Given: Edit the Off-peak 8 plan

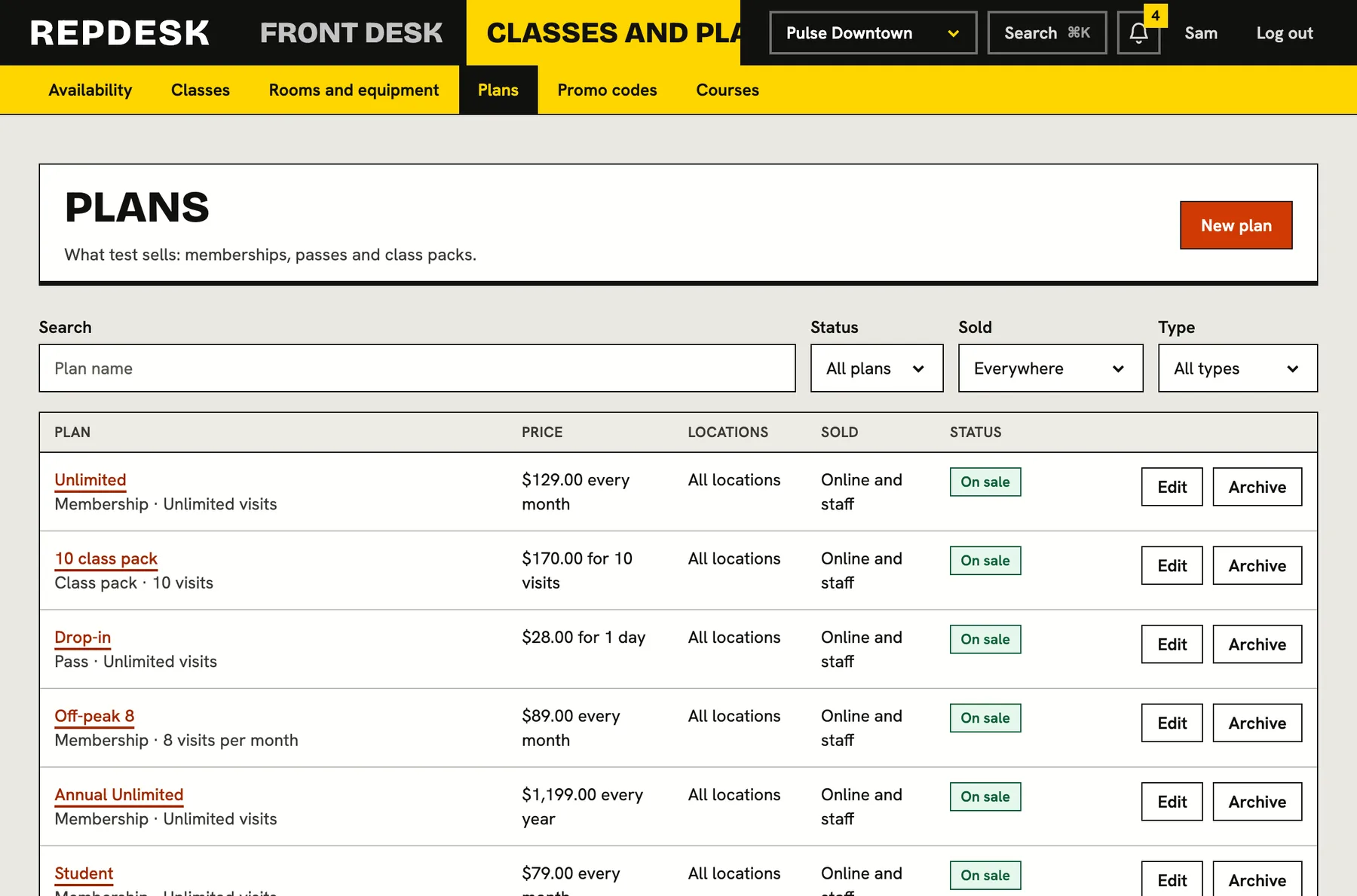Looking at the screenshot, I should click(x=1172, y=723).
